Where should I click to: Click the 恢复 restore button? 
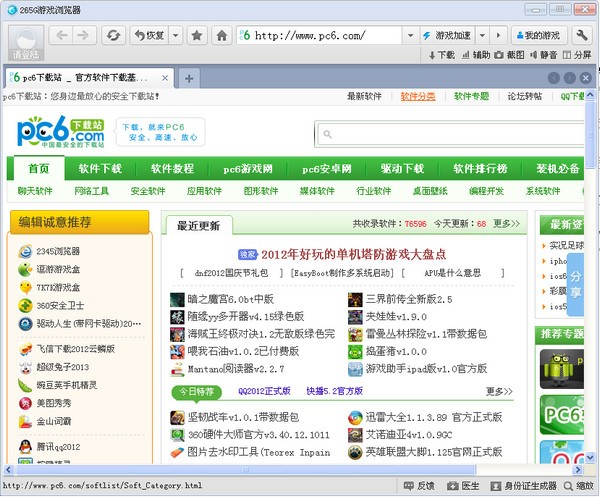(x=149, y=36)
